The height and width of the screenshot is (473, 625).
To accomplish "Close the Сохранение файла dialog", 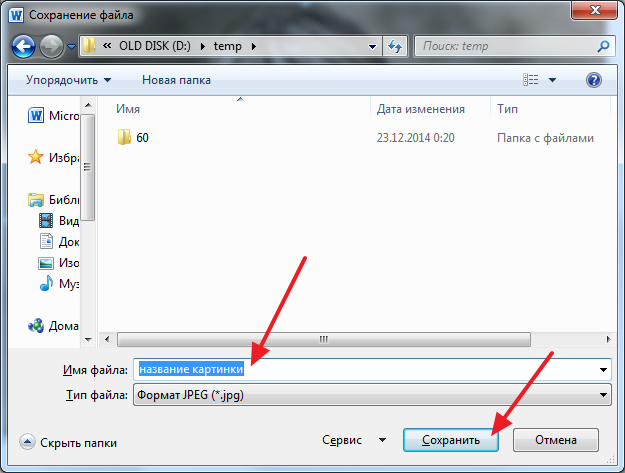I will click(595, 10).
